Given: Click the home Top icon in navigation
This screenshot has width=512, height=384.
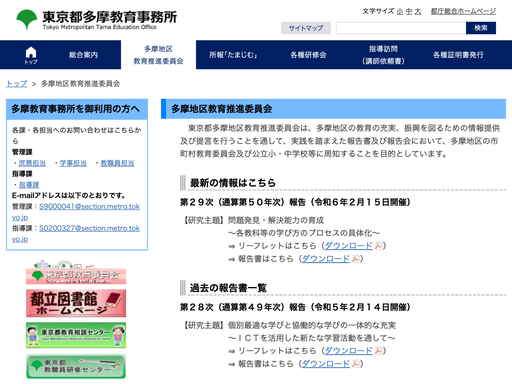Looking at the screenshot, I should [31, 55].
